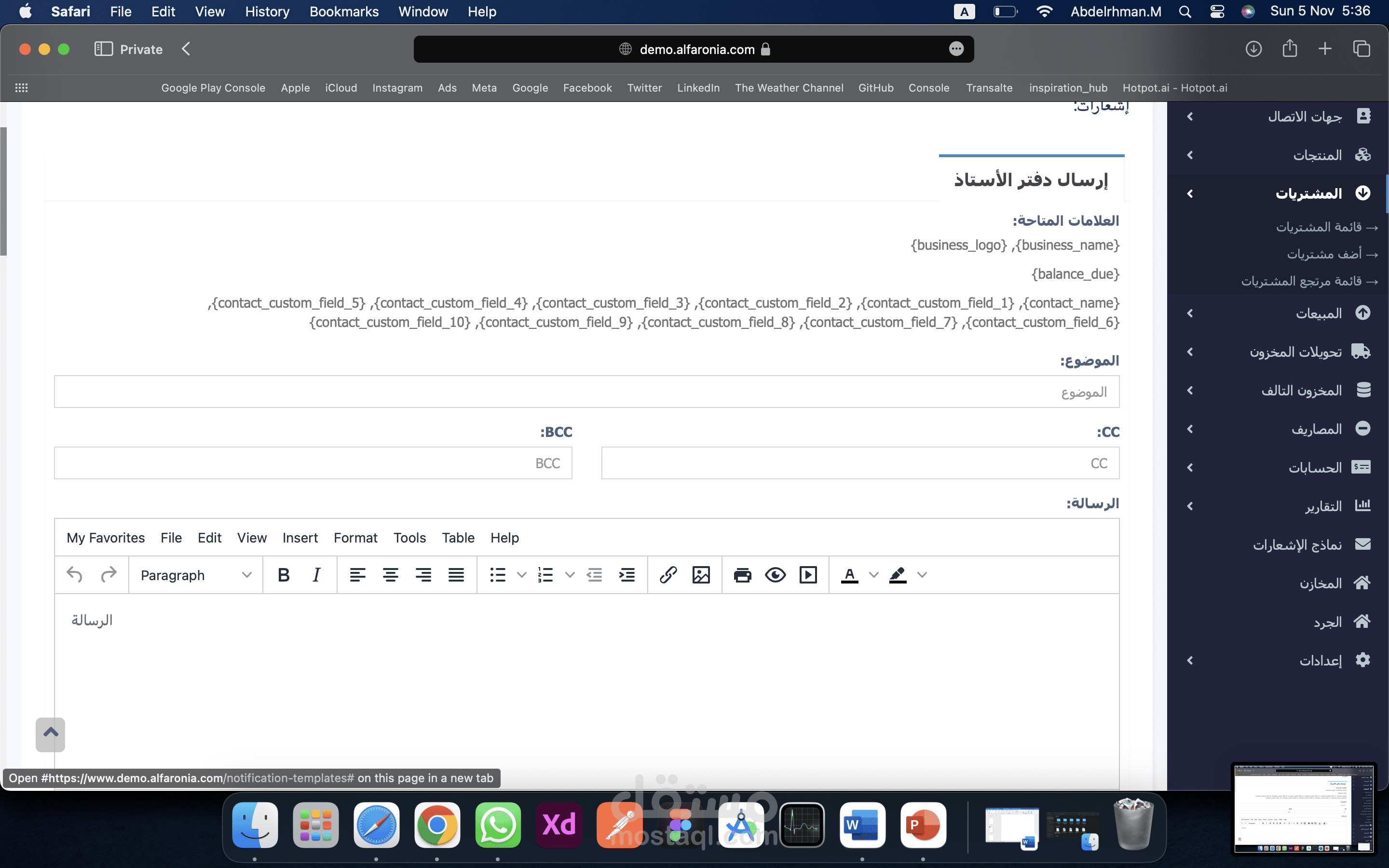The height and width of the screenshot is (868, 1389).
Task: Click the scroll-to-top arrow button
Action: coord(51,733)
